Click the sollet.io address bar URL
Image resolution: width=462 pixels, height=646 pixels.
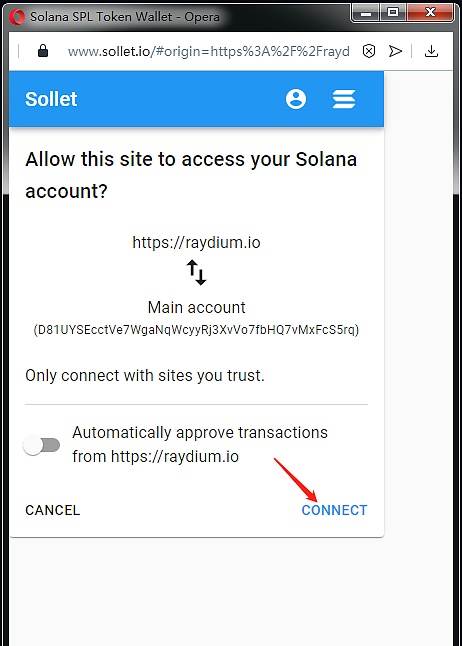209,51
